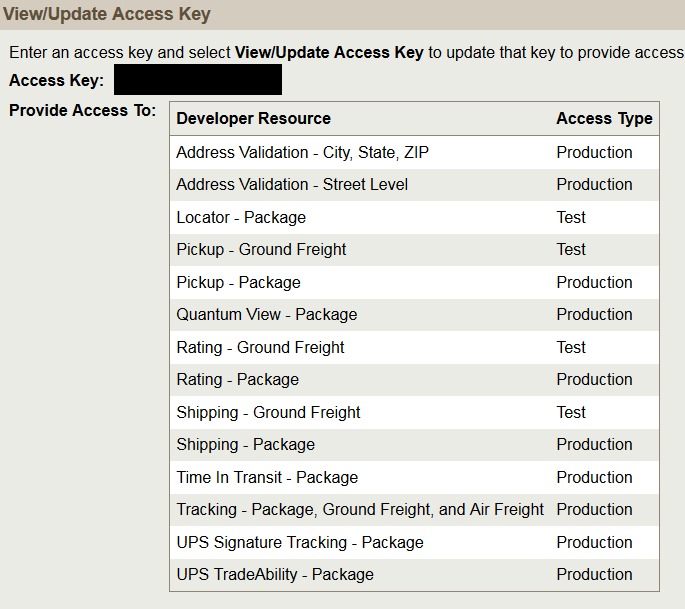The image size is (685, 609).
Task: Click Quantum View - Package resource
Action: coord(266,314)
